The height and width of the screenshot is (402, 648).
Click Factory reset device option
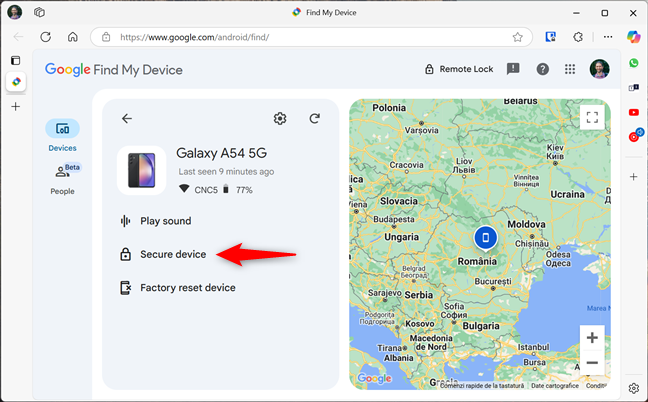[178, 288]
